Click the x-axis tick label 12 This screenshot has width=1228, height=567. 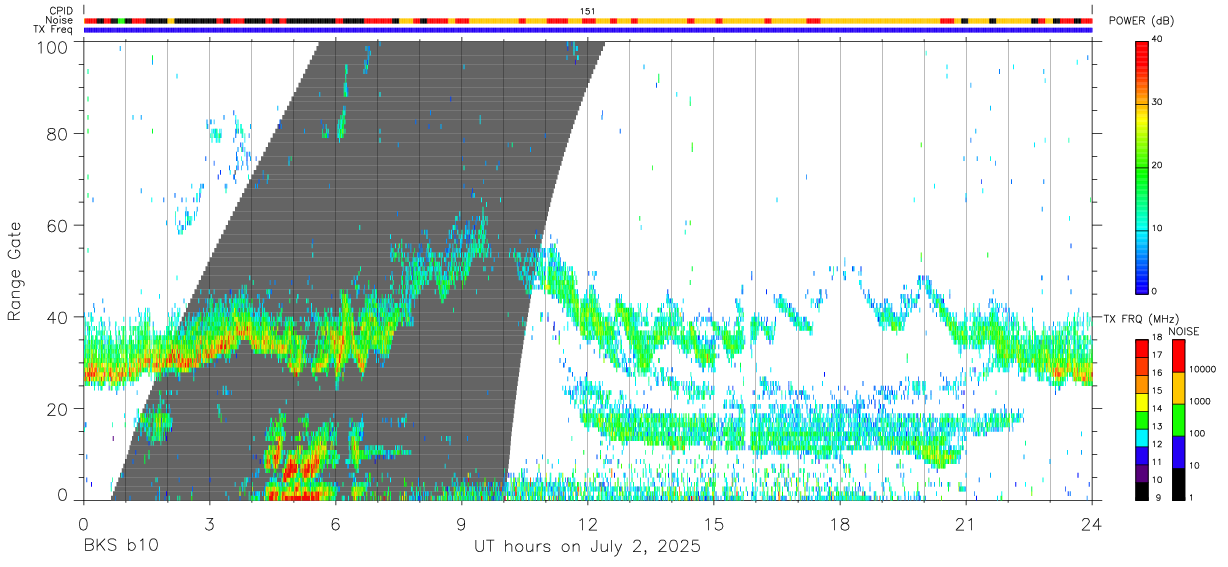pyautogui.click(x=588, y=523)
